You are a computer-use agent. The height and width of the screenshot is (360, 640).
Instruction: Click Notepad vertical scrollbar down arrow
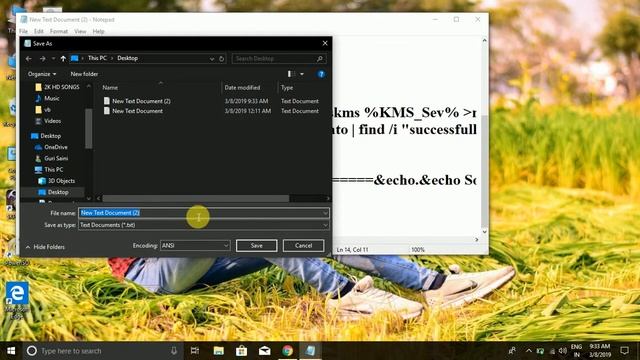point(484,231)
